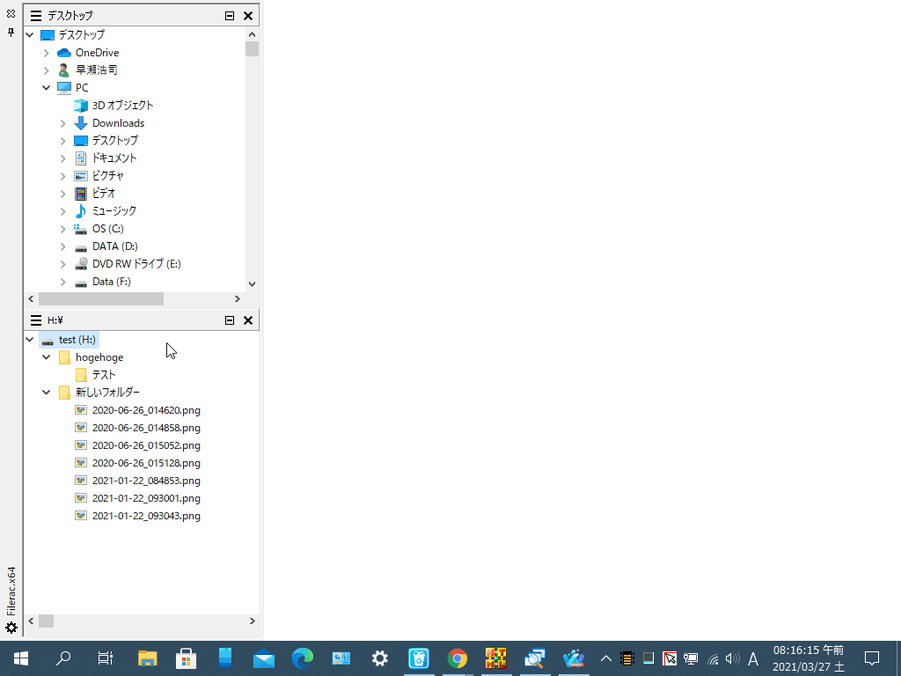901x676 pixels.
Task: Click the upper tree's vertical scrollbar thumb
Action: [x=252, y=49]
